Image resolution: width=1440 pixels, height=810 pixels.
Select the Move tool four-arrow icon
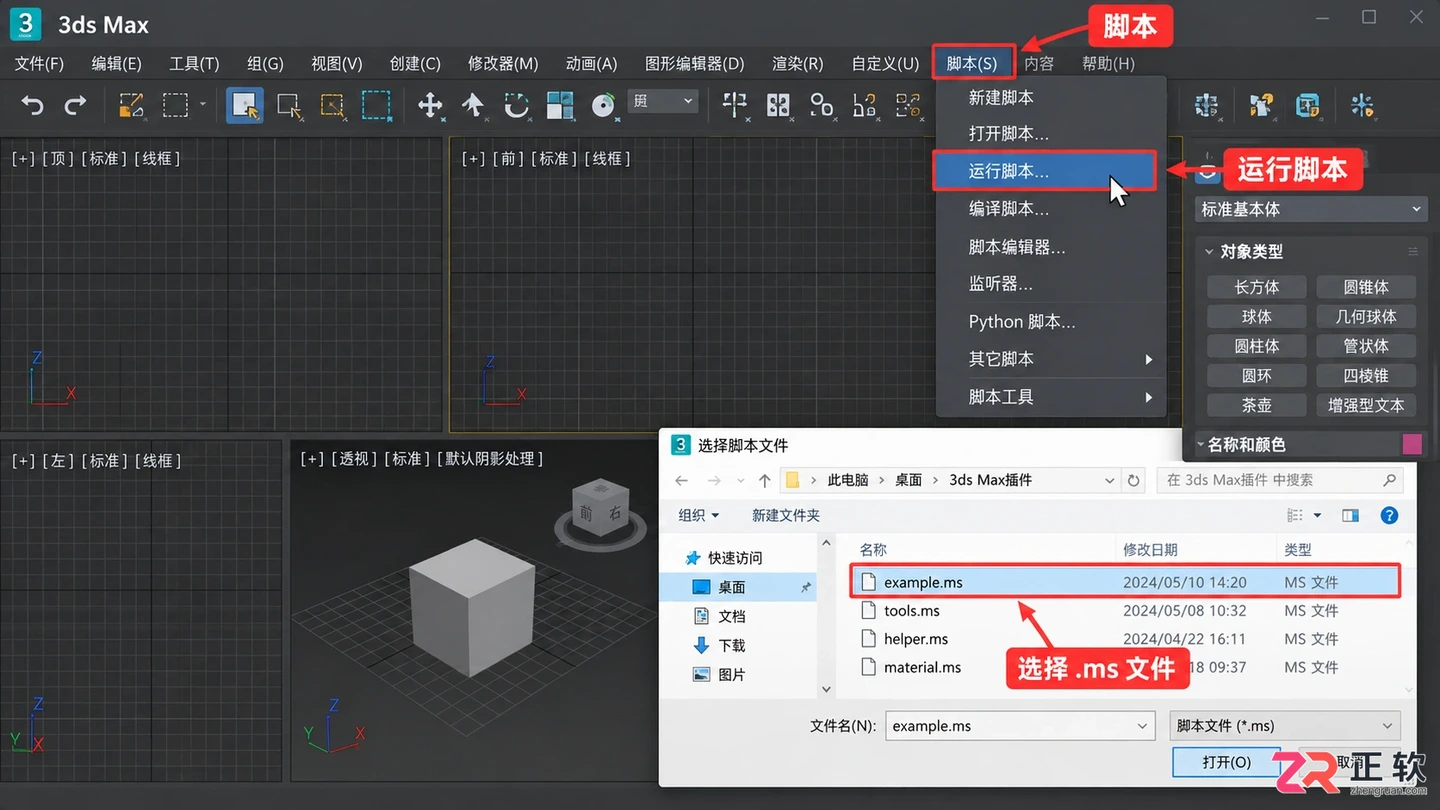click(430, 105)
